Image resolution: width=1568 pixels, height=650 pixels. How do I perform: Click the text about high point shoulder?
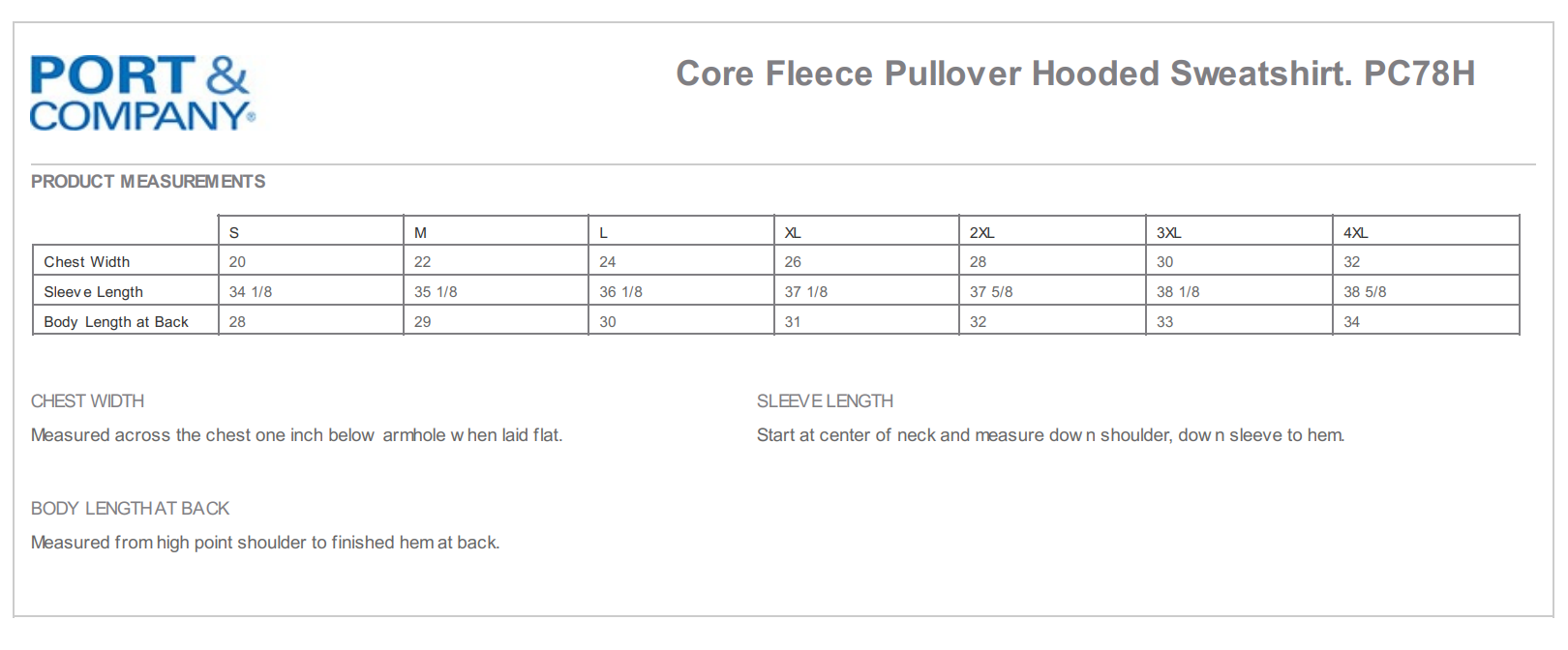(x=265, y=543)
